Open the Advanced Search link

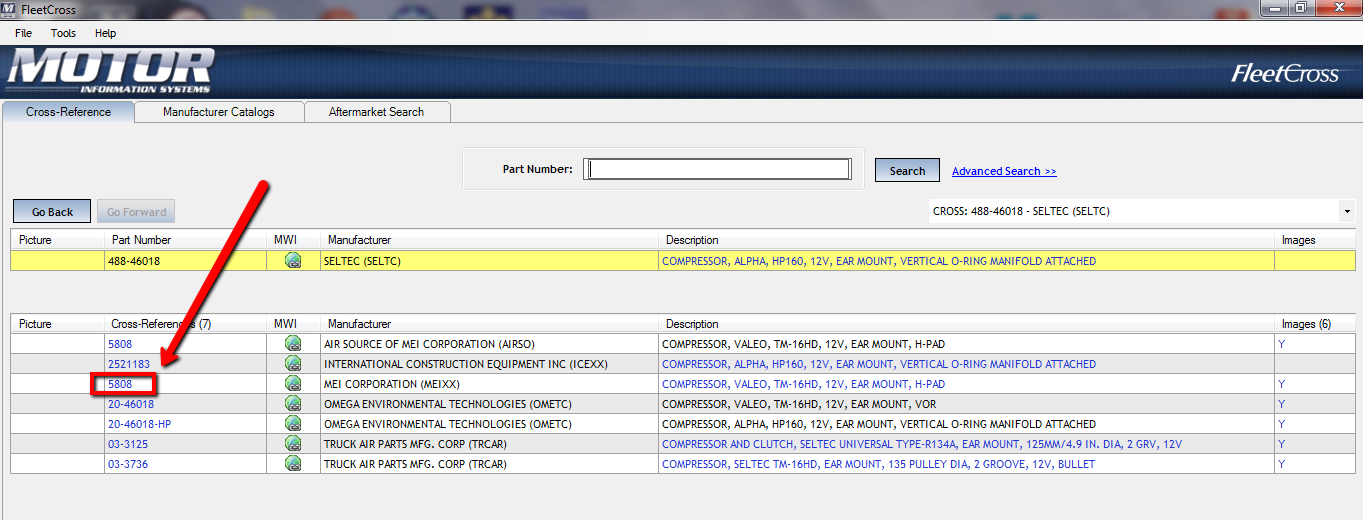pyautogui.click(x=1003, y=171)
